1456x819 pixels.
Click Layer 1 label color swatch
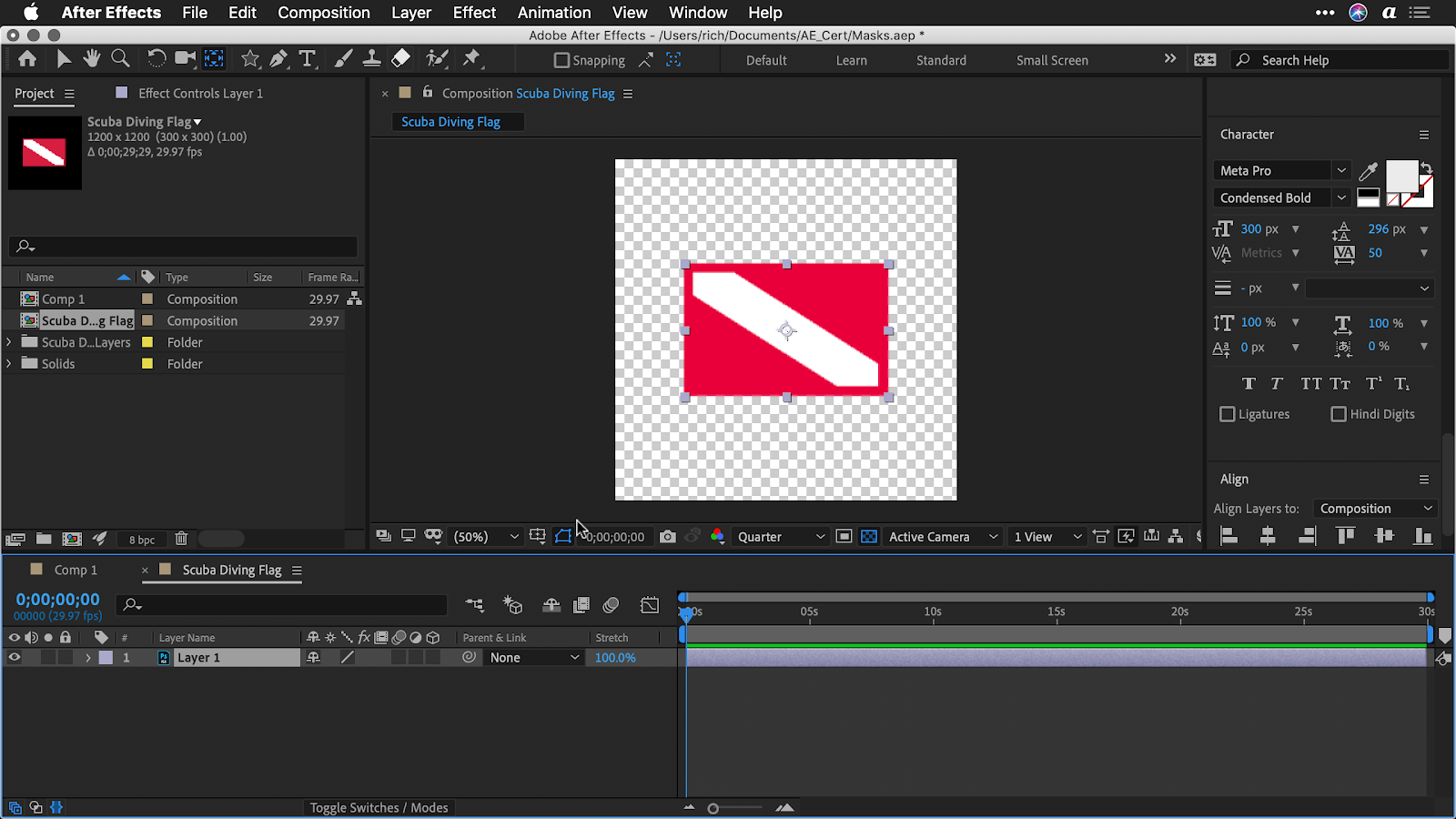[x=106, y=657]
